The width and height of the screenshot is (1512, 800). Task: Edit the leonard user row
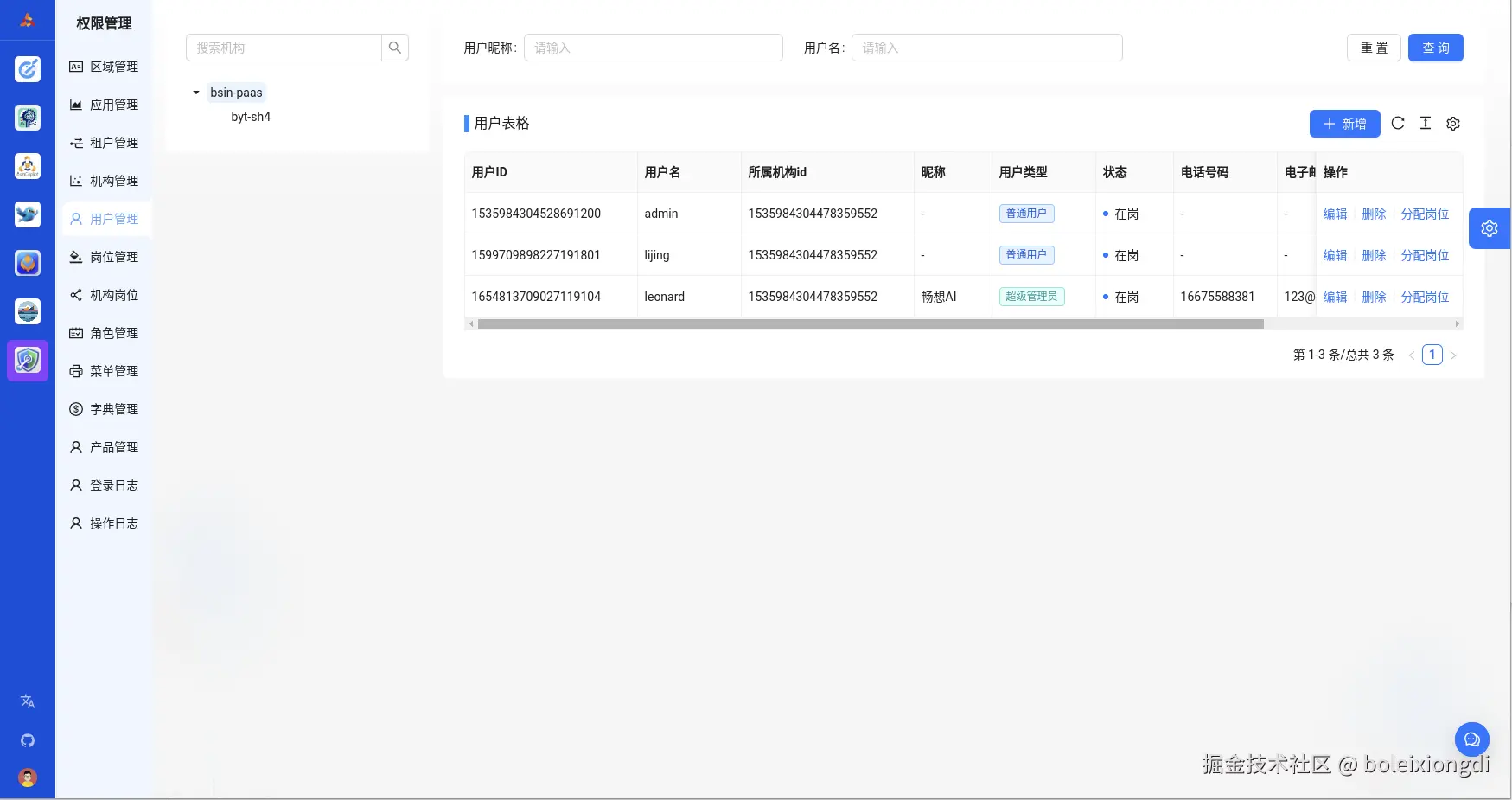coord(1335,297)
